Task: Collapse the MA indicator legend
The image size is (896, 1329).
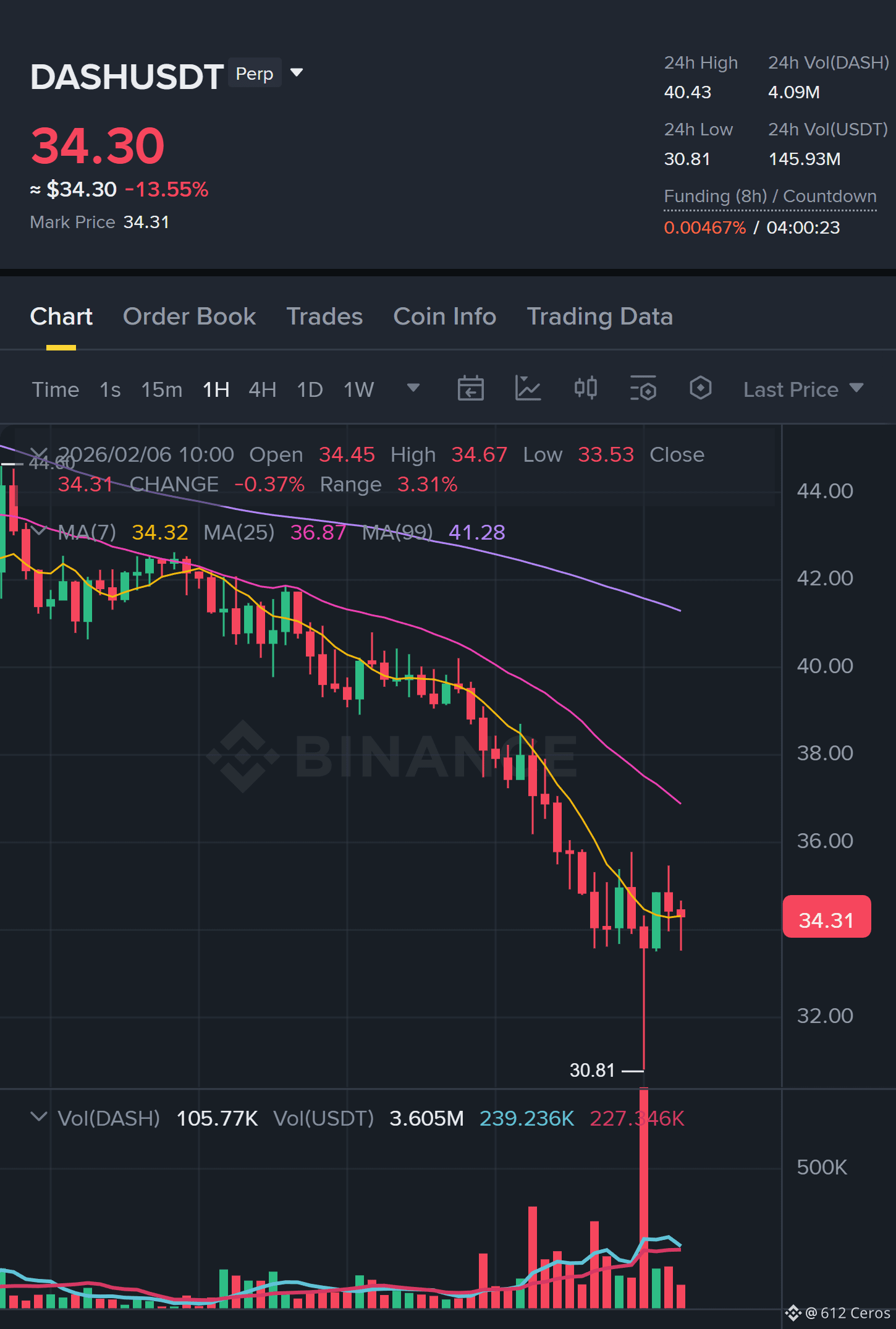Action: [38, 531]
